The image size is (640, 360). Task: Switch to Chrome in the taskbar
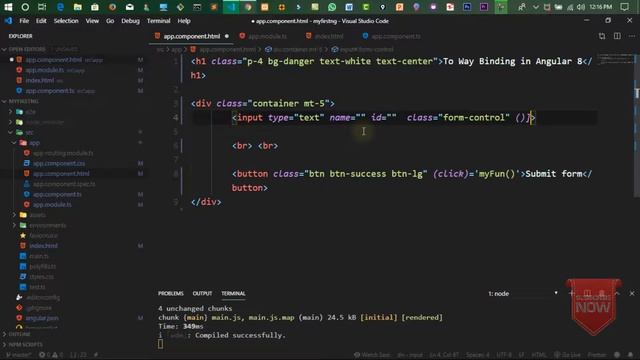coord(248,7)
